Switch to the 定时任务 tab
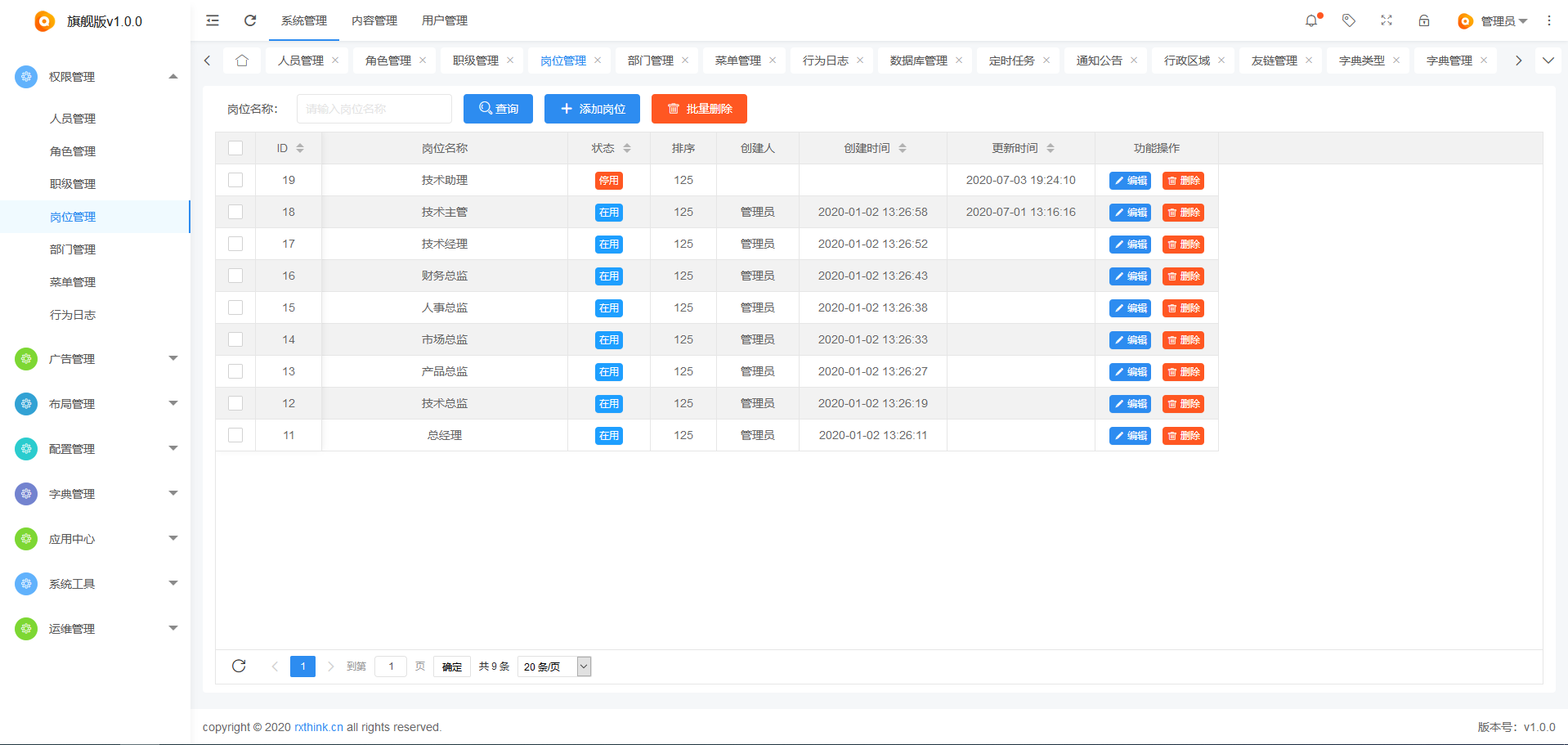Screen dimensions: 1568x745 click(x=1011, y=61)
